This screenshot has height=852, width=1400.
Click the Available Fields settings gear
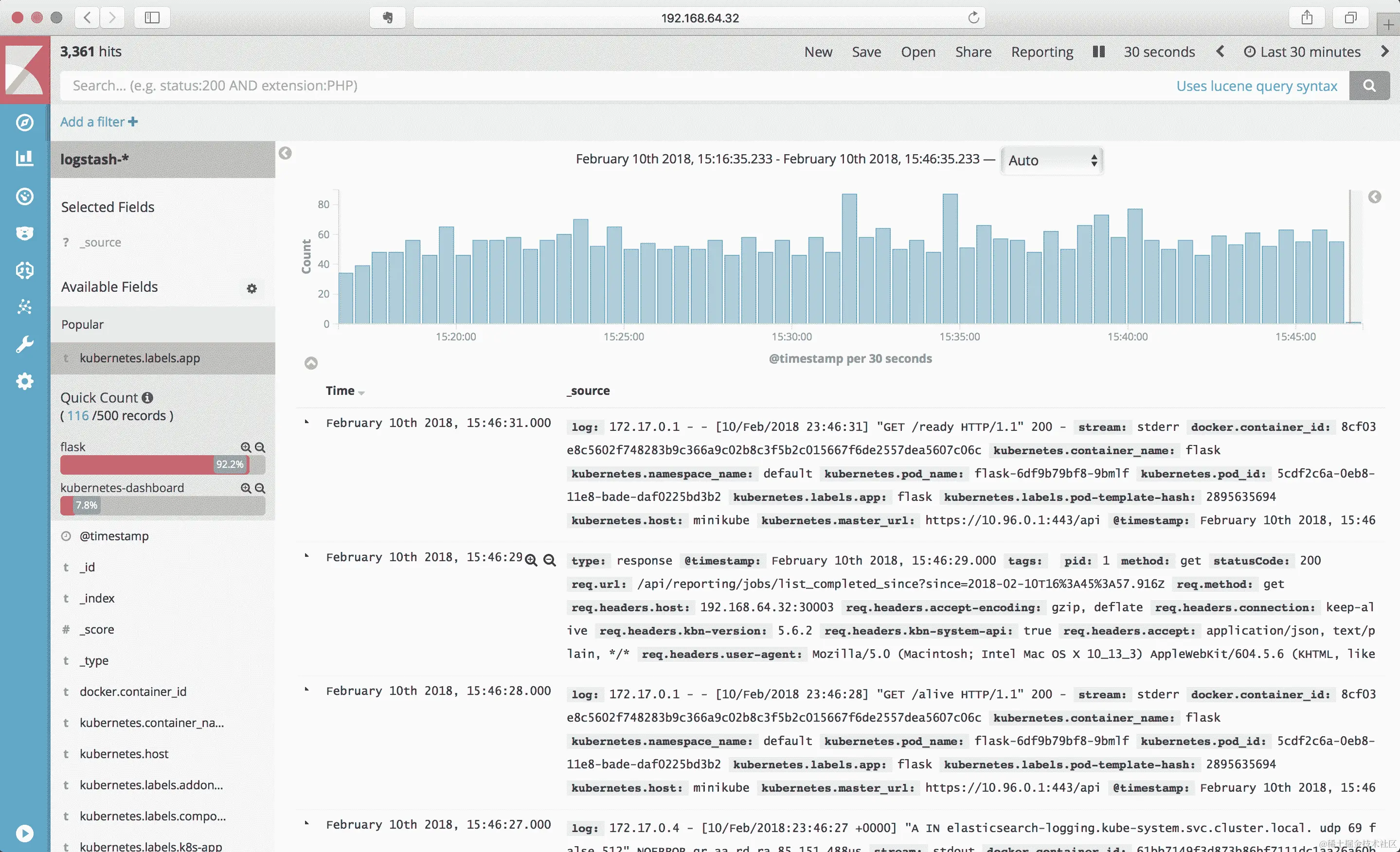[x=251, y=288]
